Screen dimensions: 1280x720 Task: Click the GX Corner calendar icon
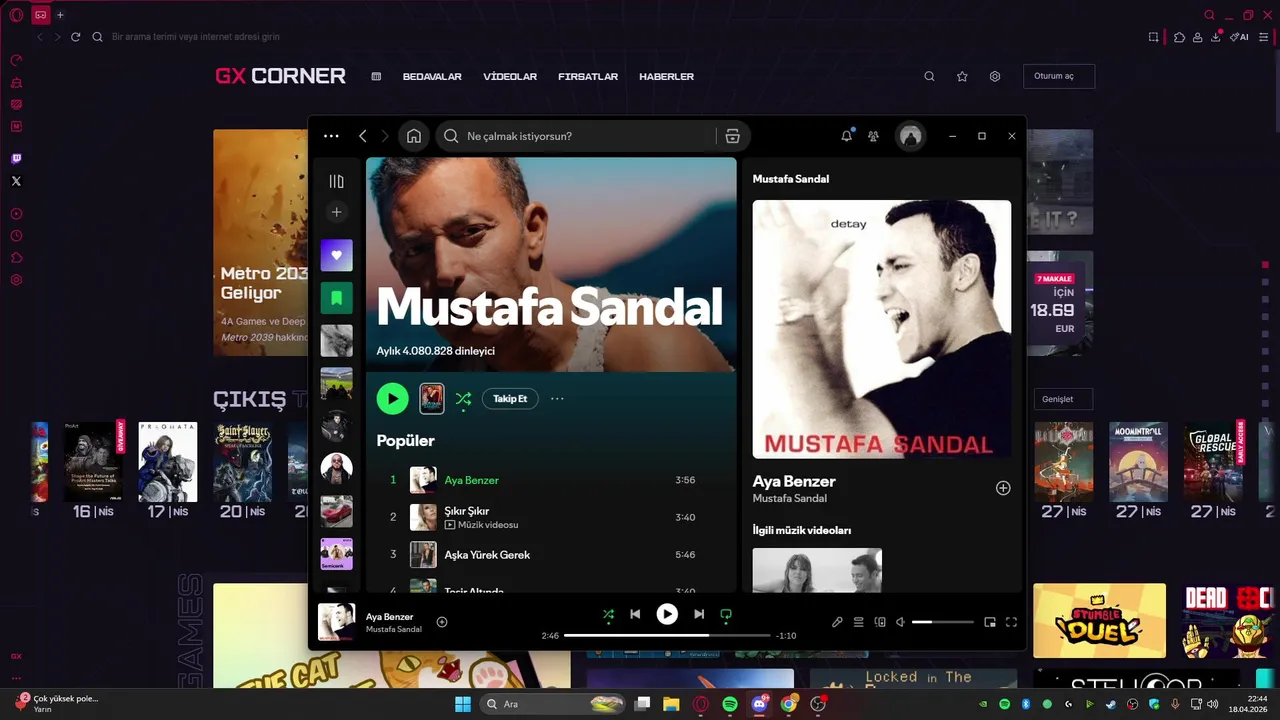(376, 76)
